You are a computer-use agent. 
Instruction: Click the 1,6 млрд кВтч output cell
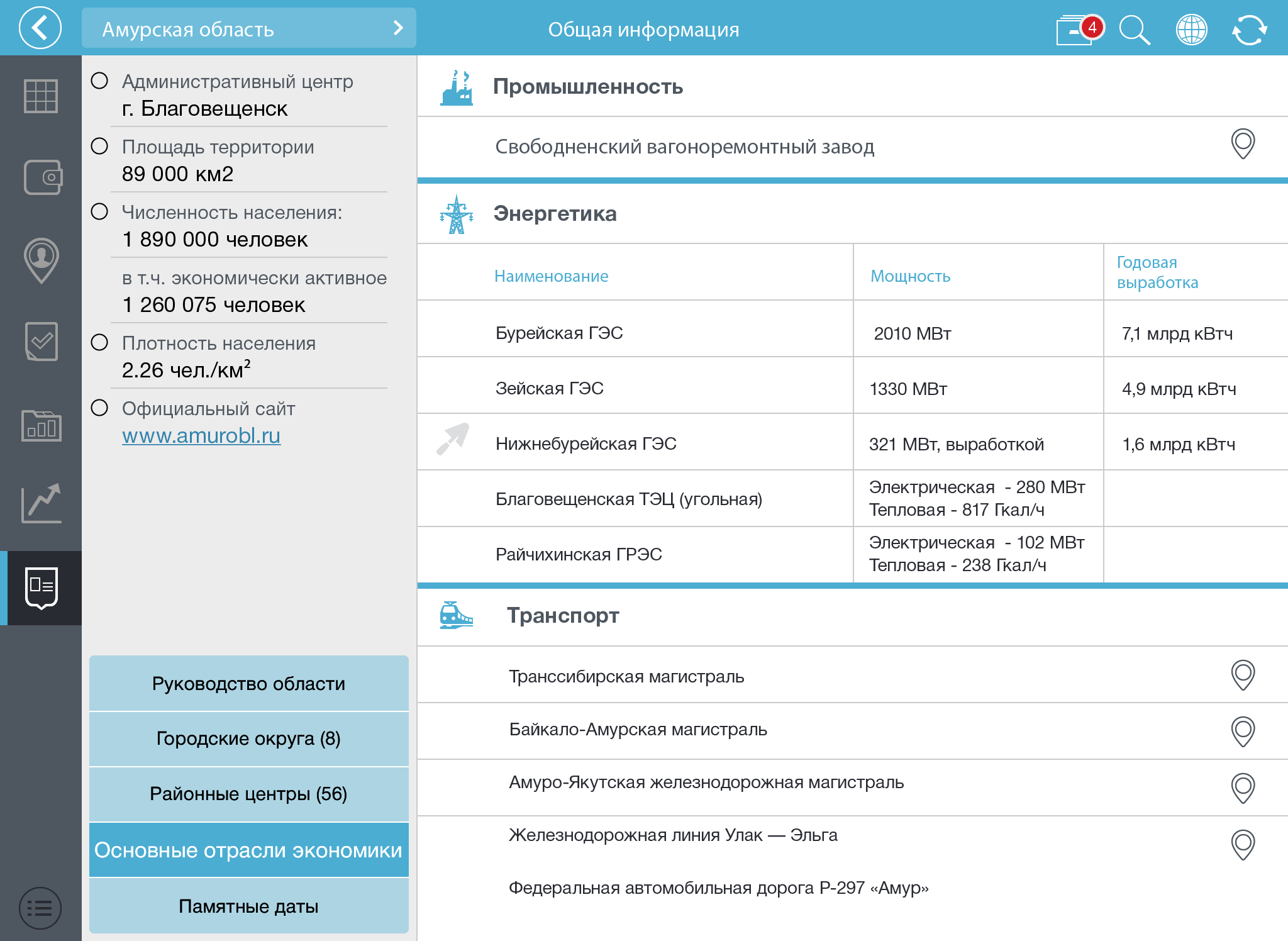pos(1179,444)
